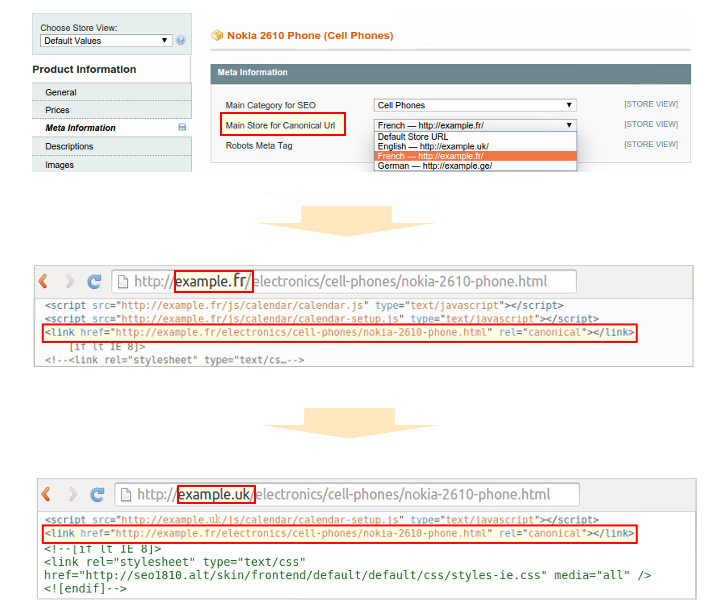Click the example.uk address bar
The width and height of the screenshot is (725, 600).
pos(347,495)
